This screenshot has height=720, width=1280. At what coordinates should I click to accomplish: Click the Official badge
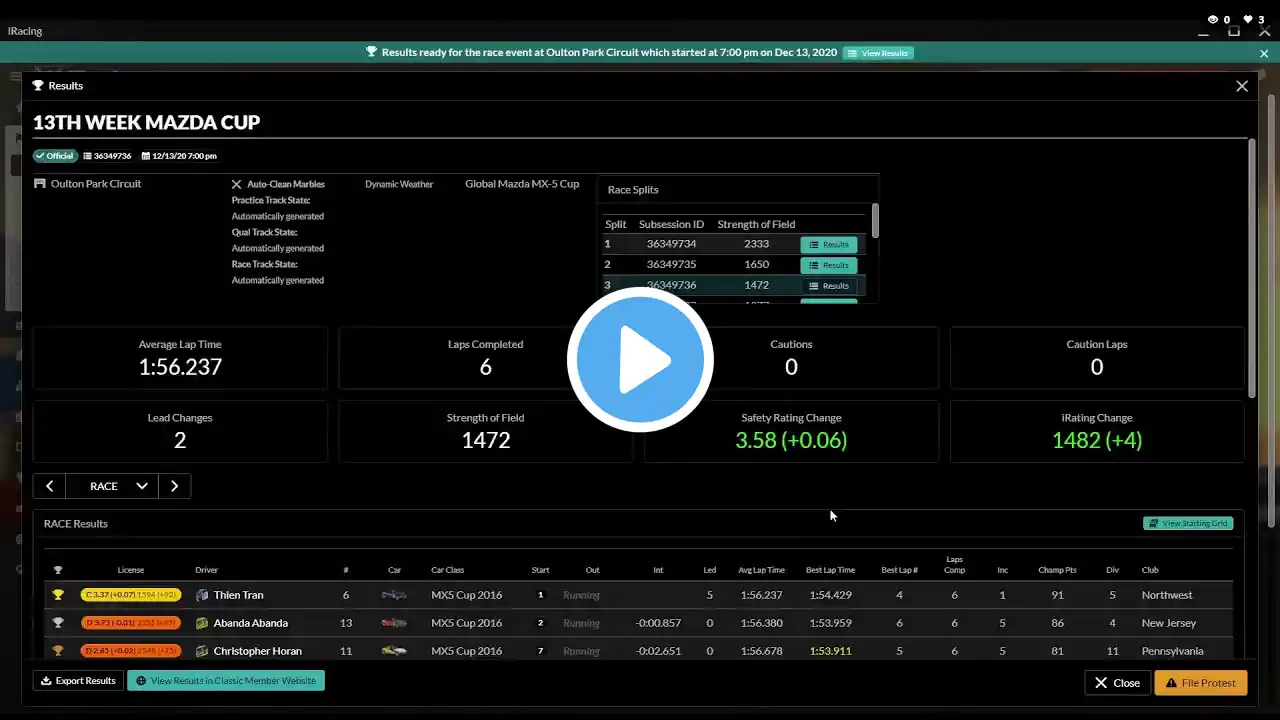(x=54, y=156)
